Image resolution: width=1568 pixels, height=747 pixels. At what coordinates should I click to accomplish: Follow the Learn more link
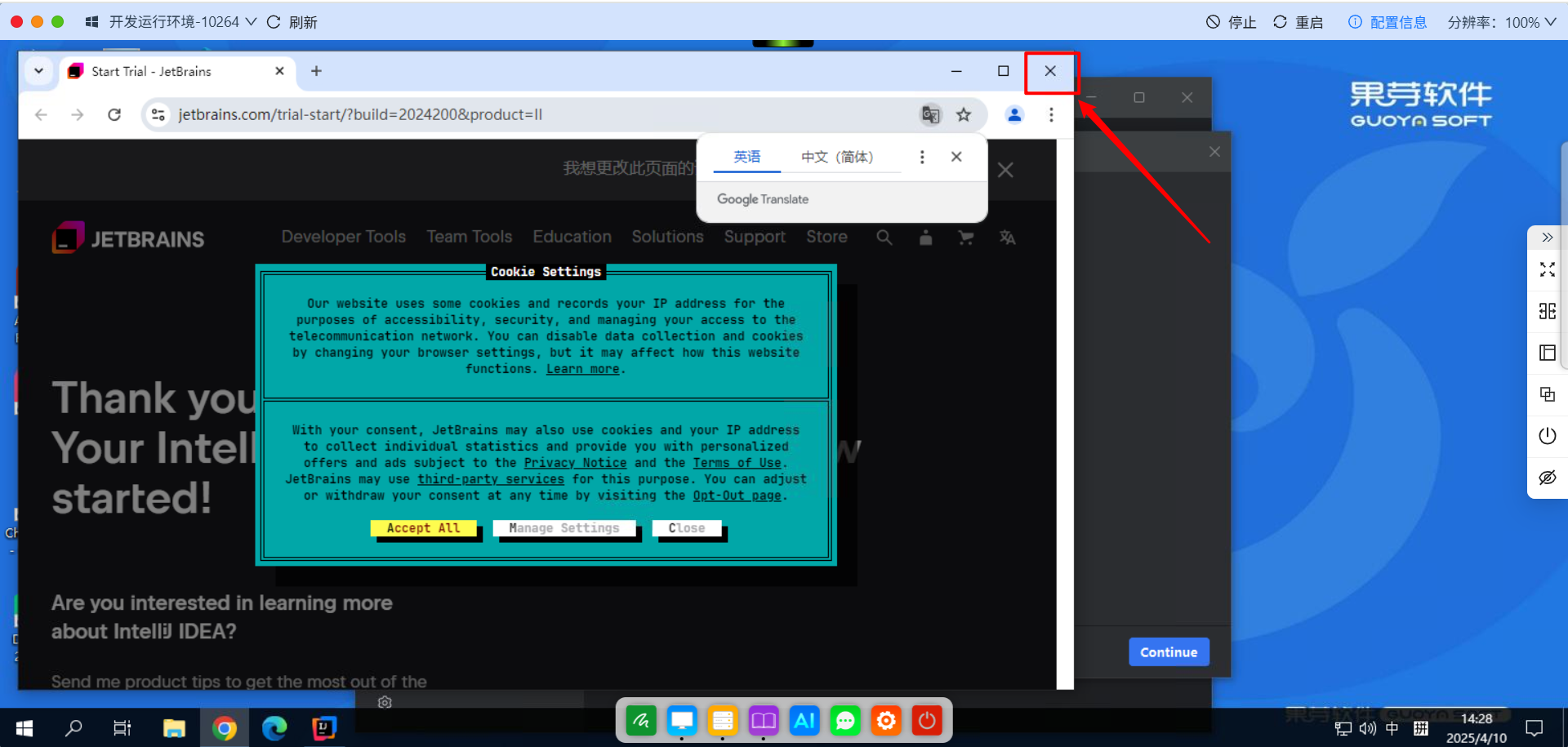click(x=583, y=369)
